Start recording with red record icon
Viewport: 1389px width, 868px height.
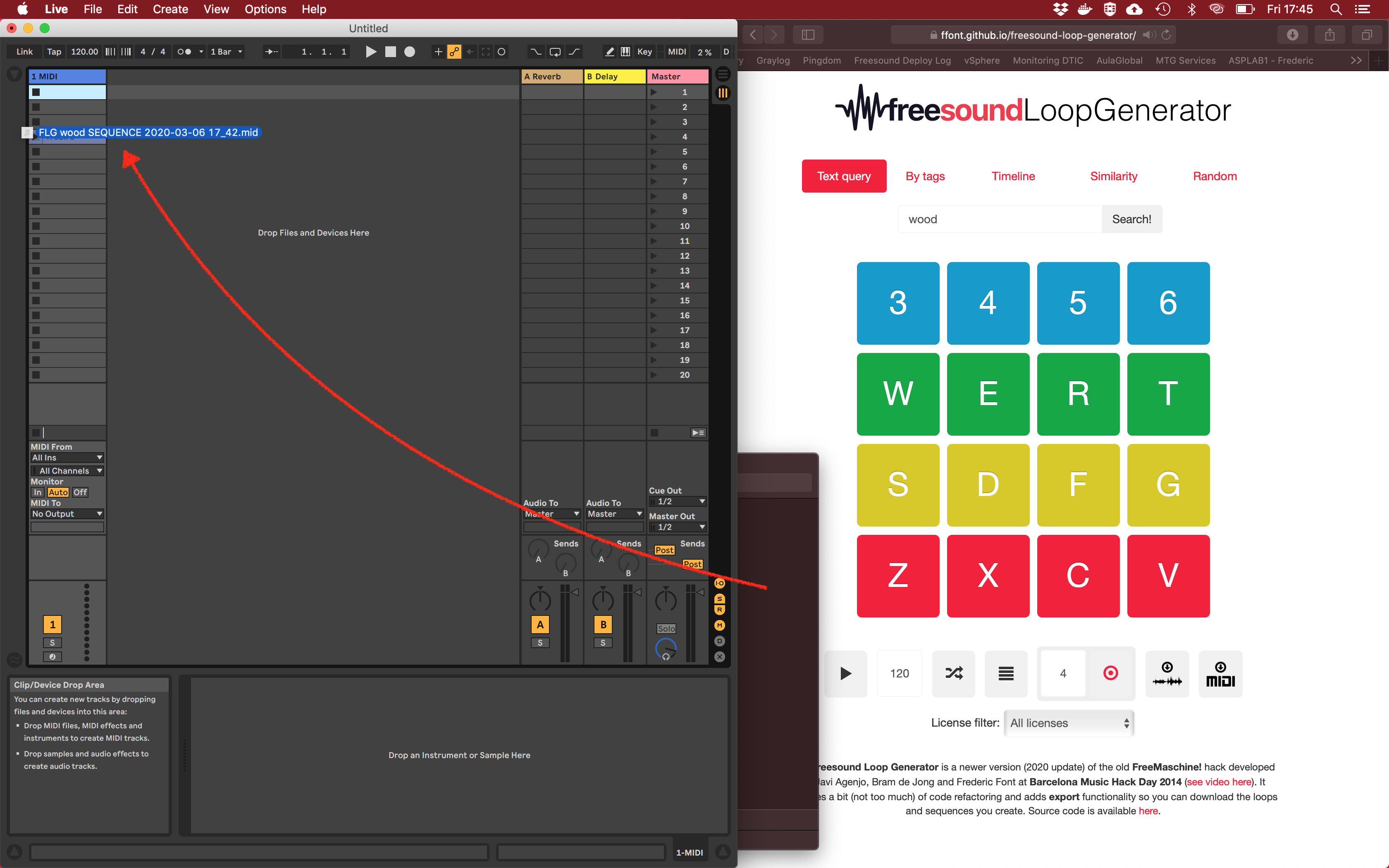pyautogui.click(x=1110, y=673)
